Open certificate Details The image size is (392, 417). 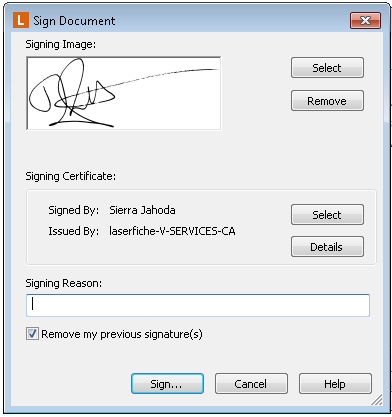pyautogui.click(x=327, y=247)
